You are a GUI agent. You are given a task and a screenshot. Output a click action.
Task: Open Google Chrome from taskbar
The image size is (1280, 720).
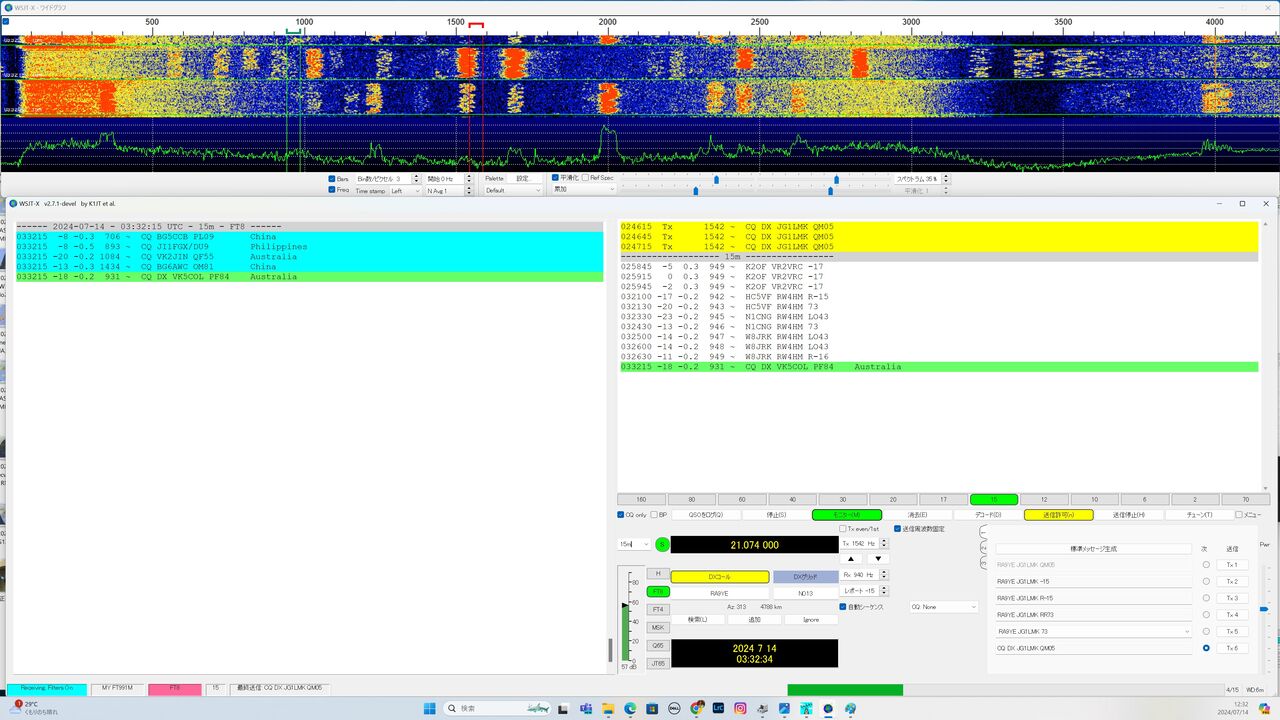tap(697, 708)
